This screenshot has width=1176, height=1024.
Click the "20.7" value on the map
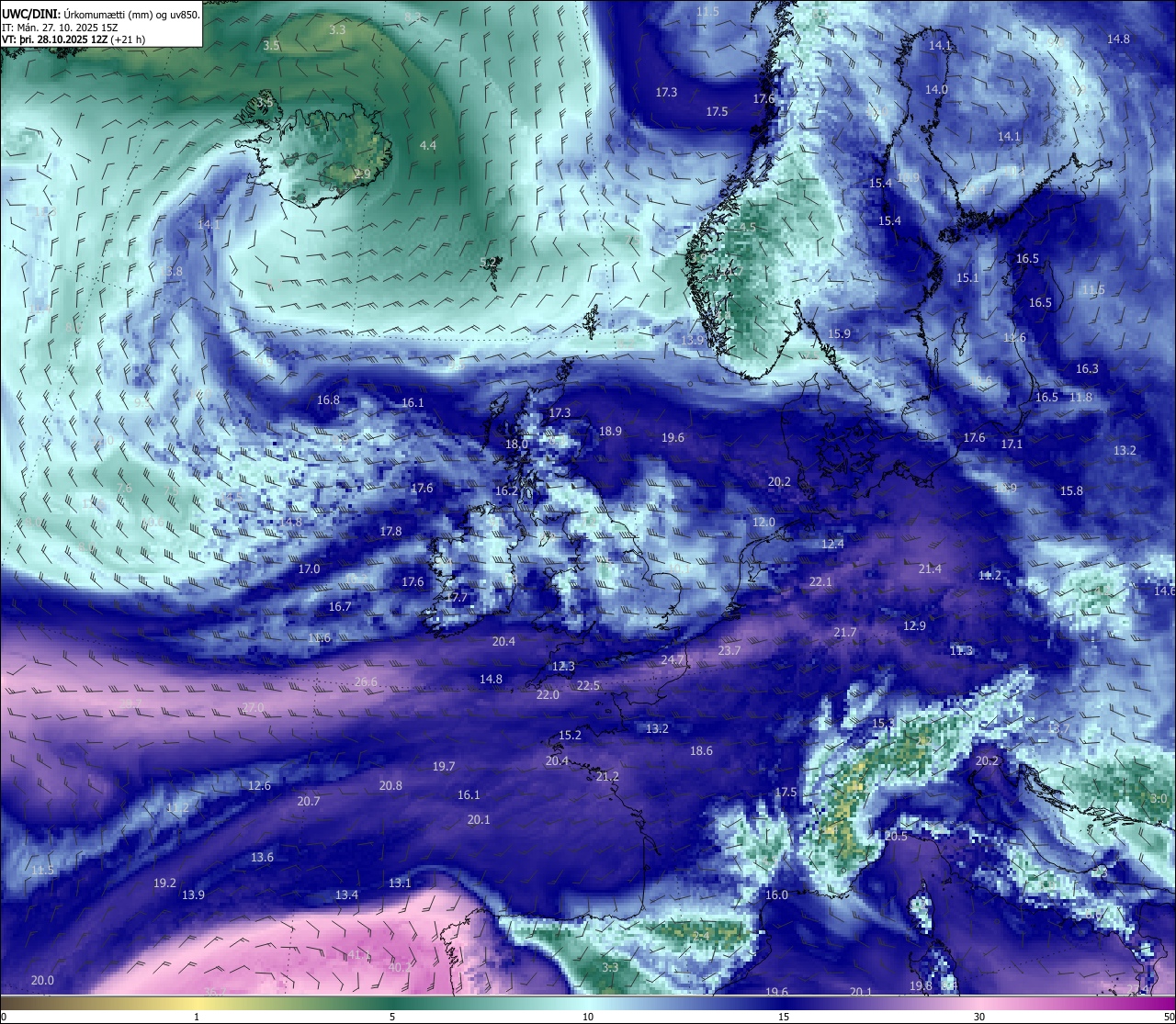pyautogui.click(x=309, y=801)
